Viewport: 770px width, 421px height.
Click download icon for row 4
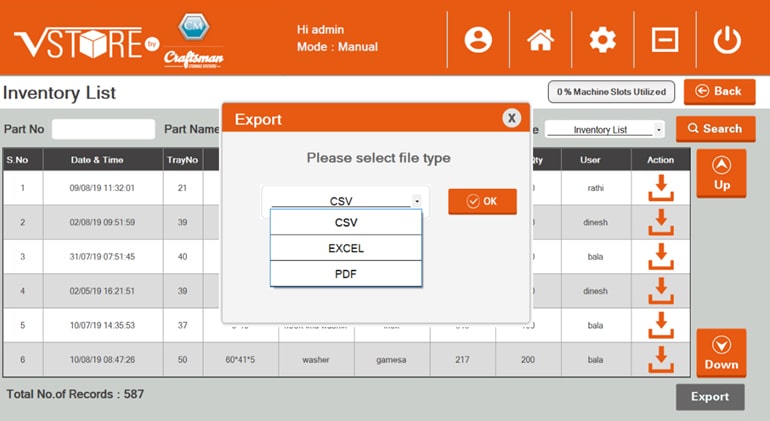(x=661, y=291)
